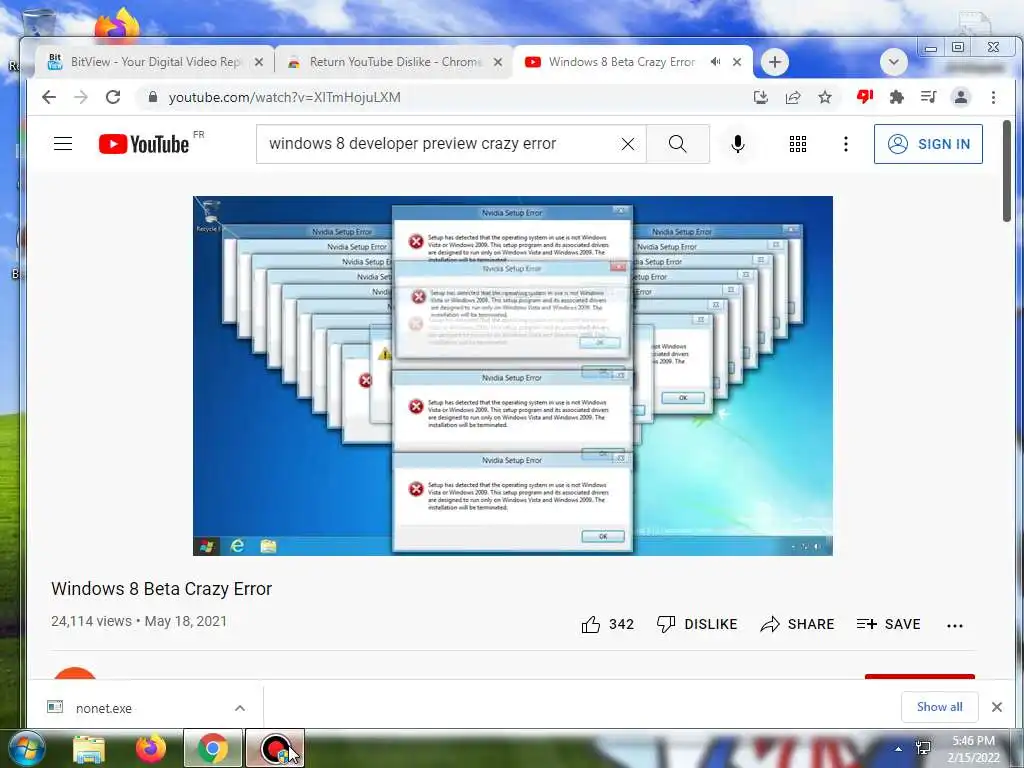1024x768 pixels.
Task: Click the SIGN IN button
Action: [928, 144]
